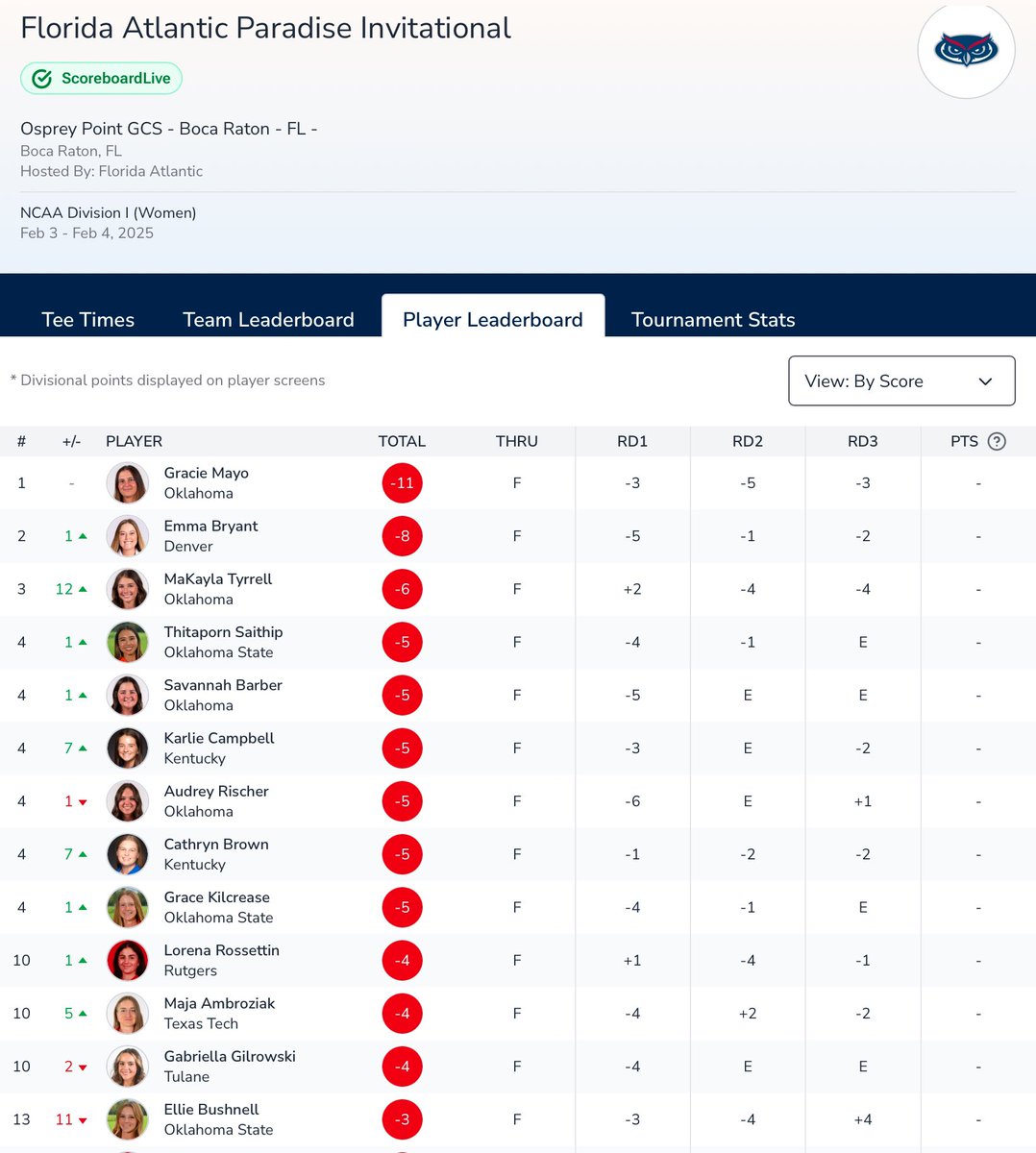This screenshot has width=1036, height=1153.
Task: Open the Tournament Stats tab
Action: click(x=713, y=319)
